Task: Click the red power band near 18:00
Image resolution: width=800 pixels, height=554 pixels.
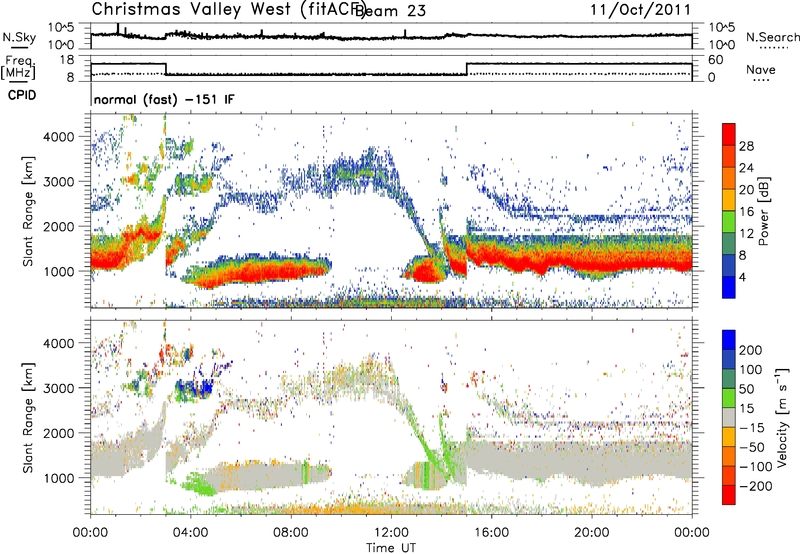Action: pos(541,263)
